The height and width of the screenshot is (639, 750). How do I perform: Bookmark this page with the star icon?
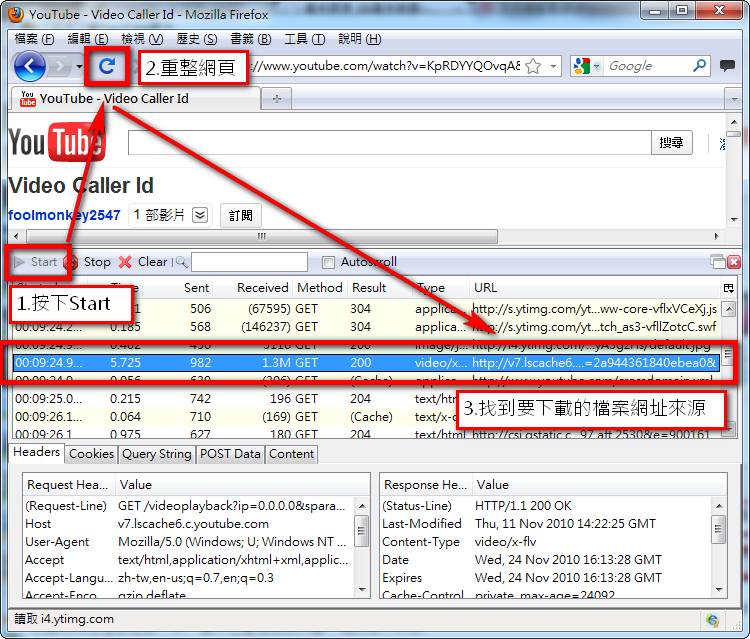(533, 66)
